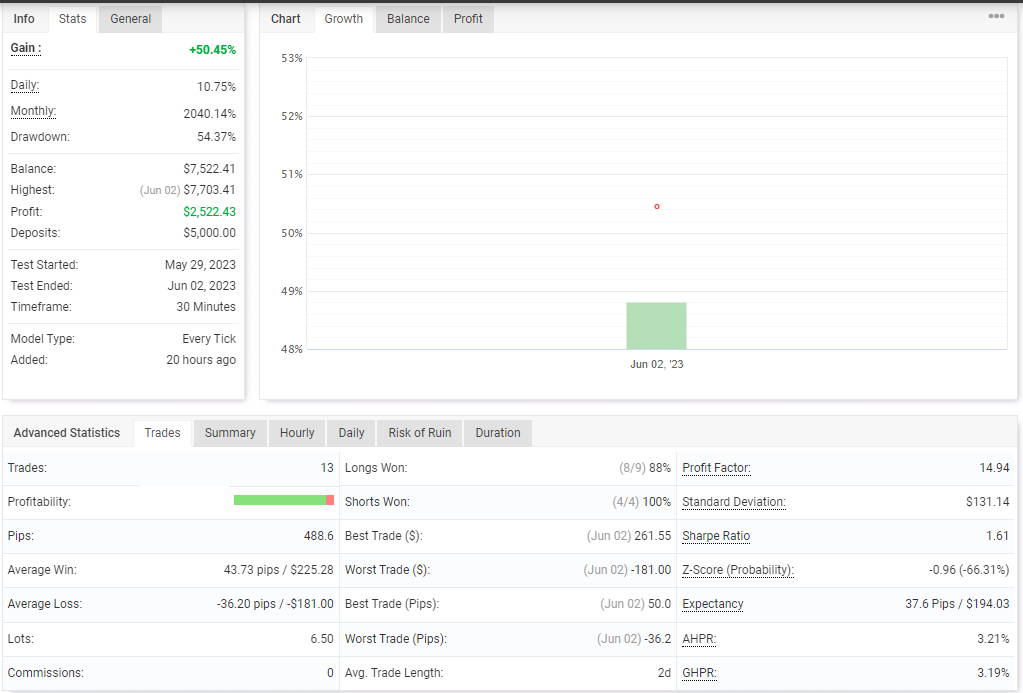Click the $5,000.00 deposits value
Image resolution: width=1023 pixels, height=693 pixels.
click(x=209, y=232)
